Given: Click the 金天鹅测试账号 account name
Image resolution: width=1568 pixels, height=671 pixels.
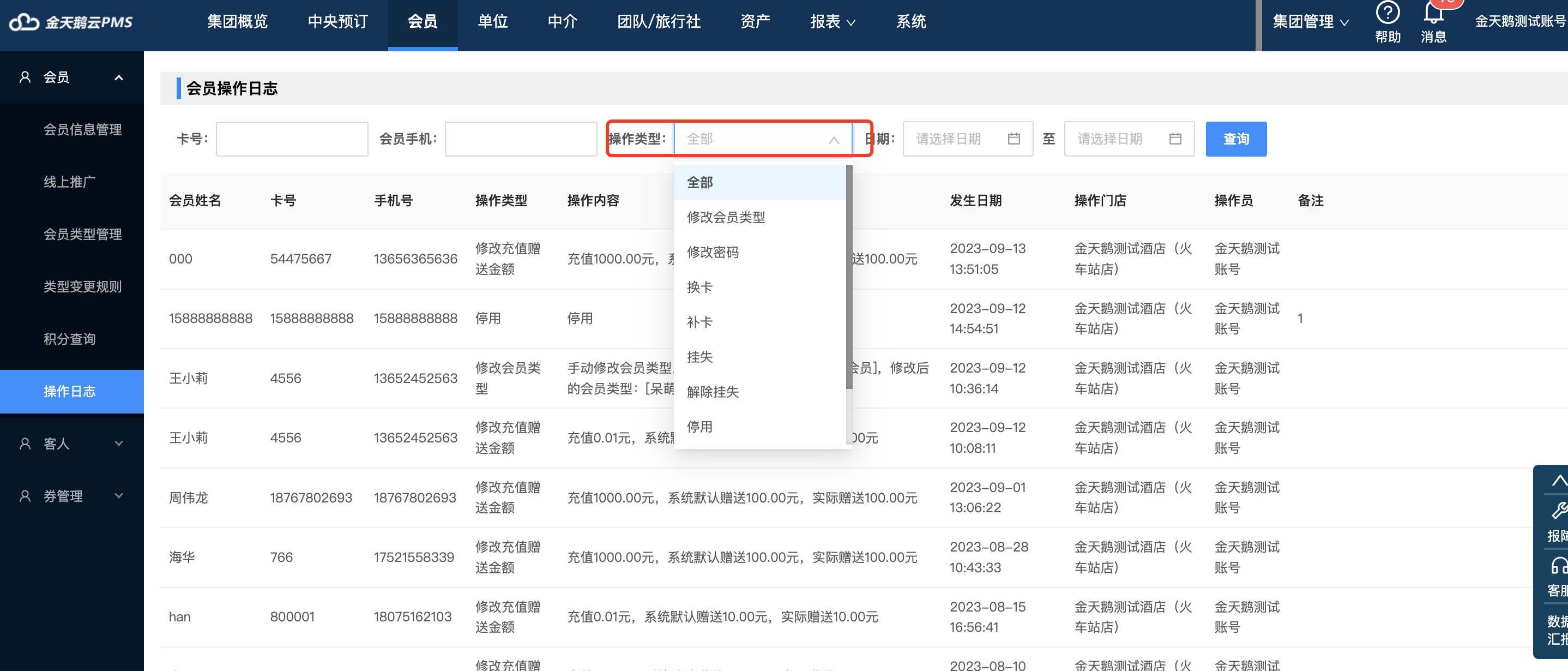Looking at the screenshot, I should (x=1521, y=21).
